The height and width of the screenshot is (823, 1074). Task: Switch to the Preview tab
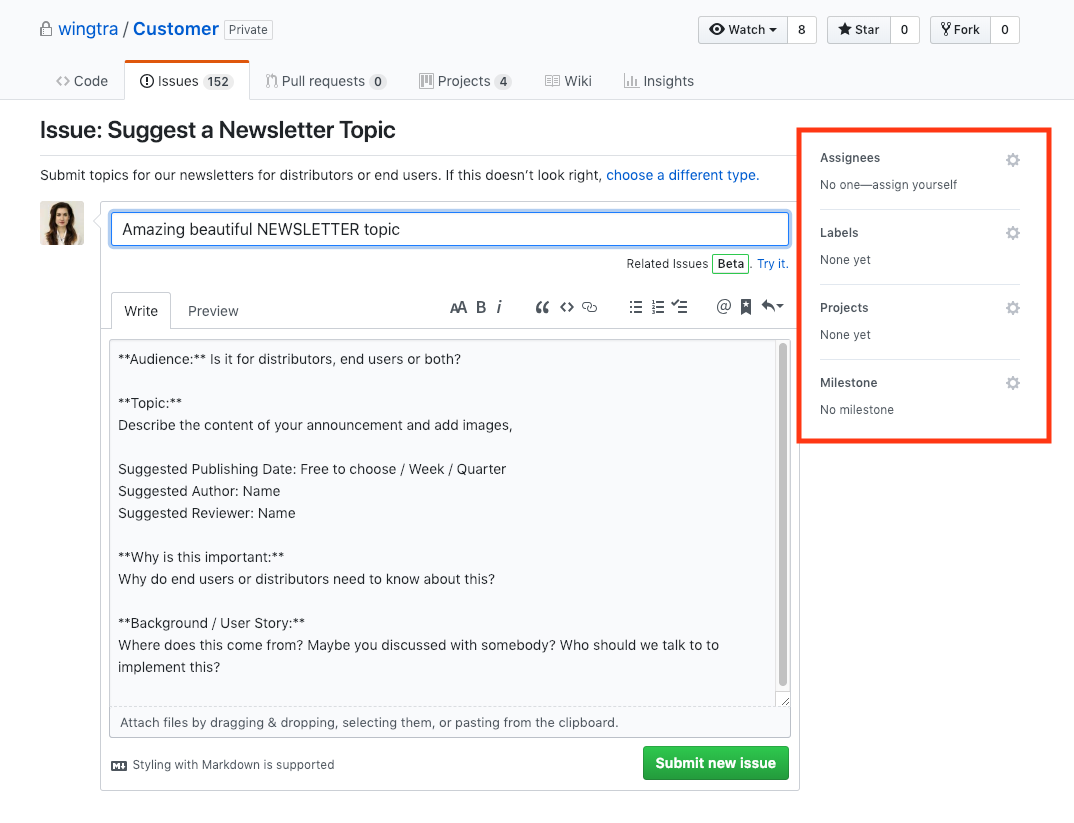click(213, 311)
